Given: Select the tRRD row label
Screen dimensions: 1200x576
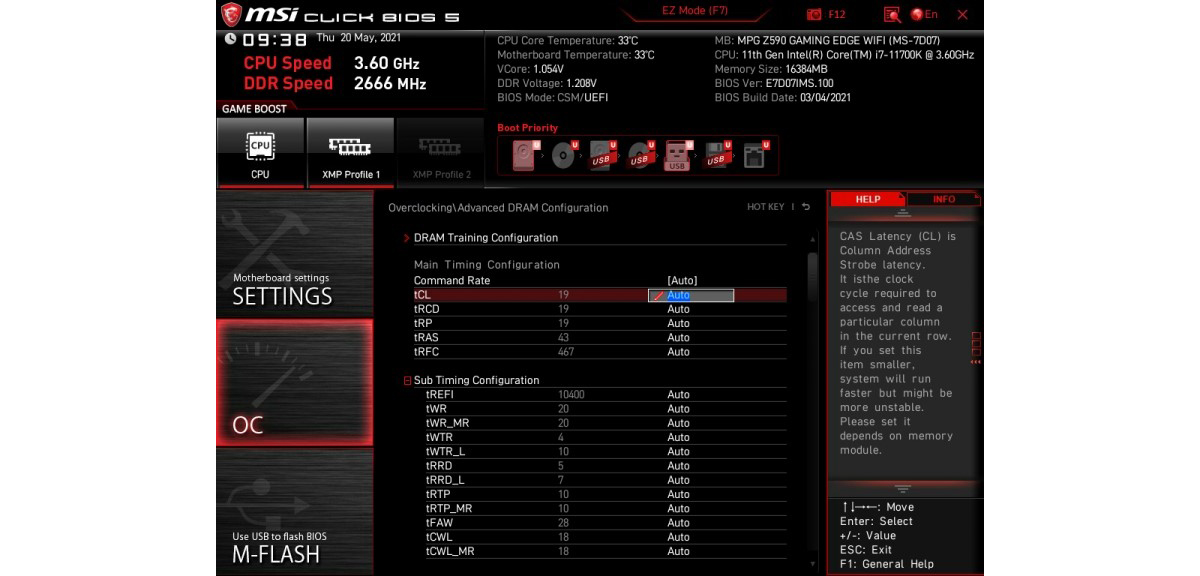Looking at the screenshot, I should (x=440, y=466).
